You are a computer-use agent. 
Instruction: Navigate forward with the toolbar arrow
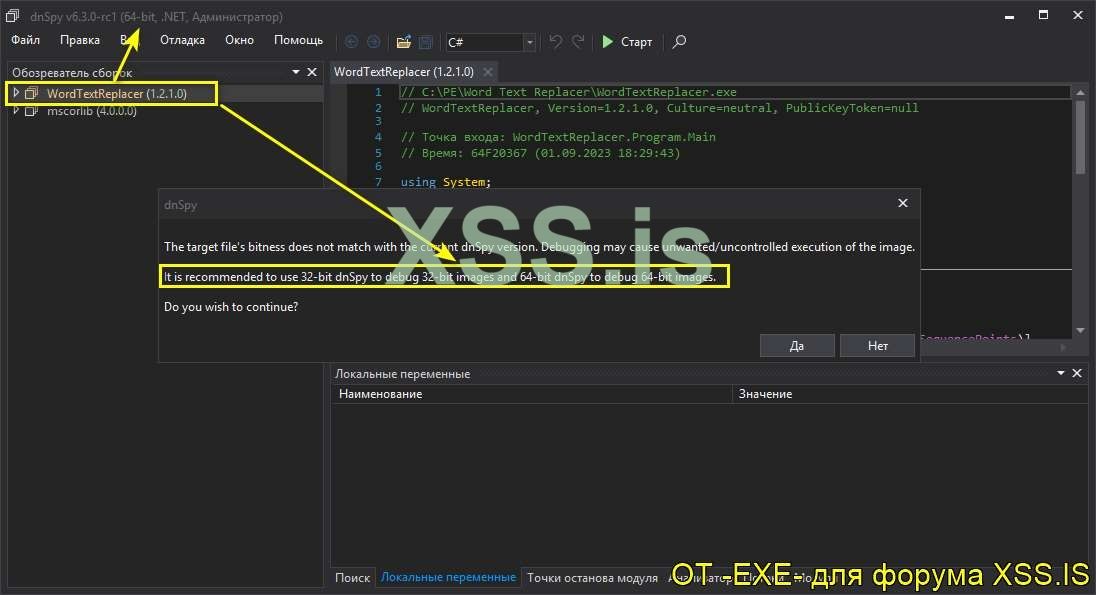[374, 42]
